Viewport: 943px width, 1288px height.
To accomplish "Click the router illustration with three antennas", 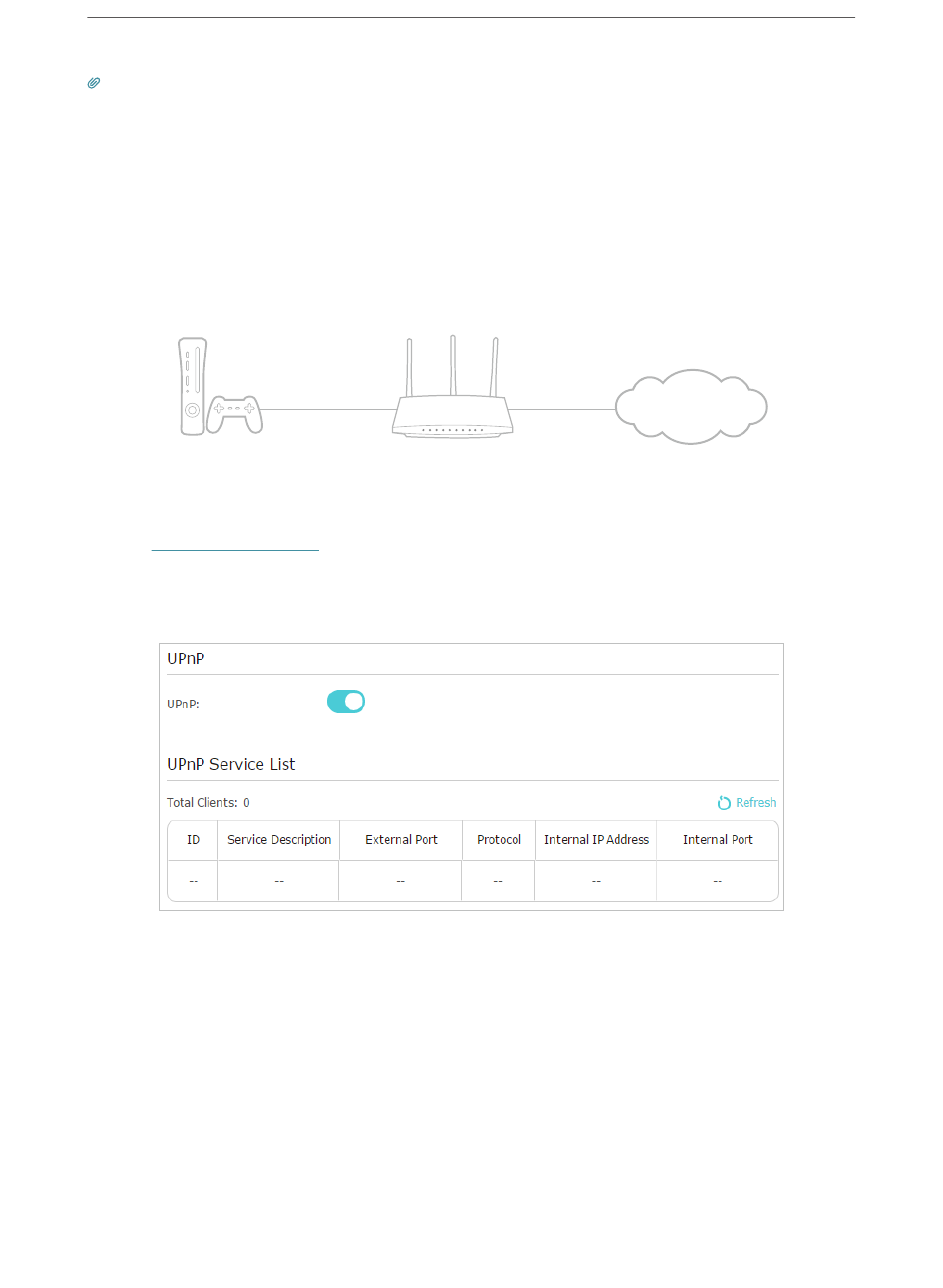I will point(453,386).
